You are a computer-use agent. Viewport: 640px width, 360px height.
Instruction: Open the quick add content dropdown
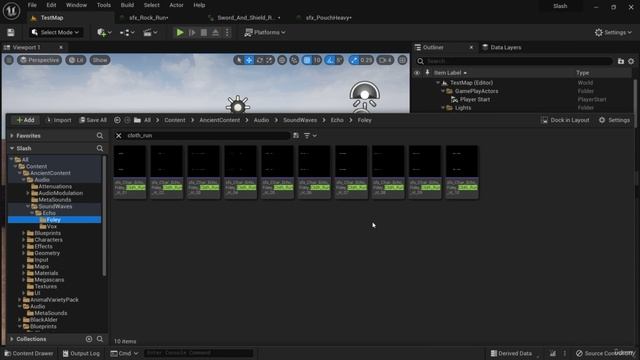[104, 32]
